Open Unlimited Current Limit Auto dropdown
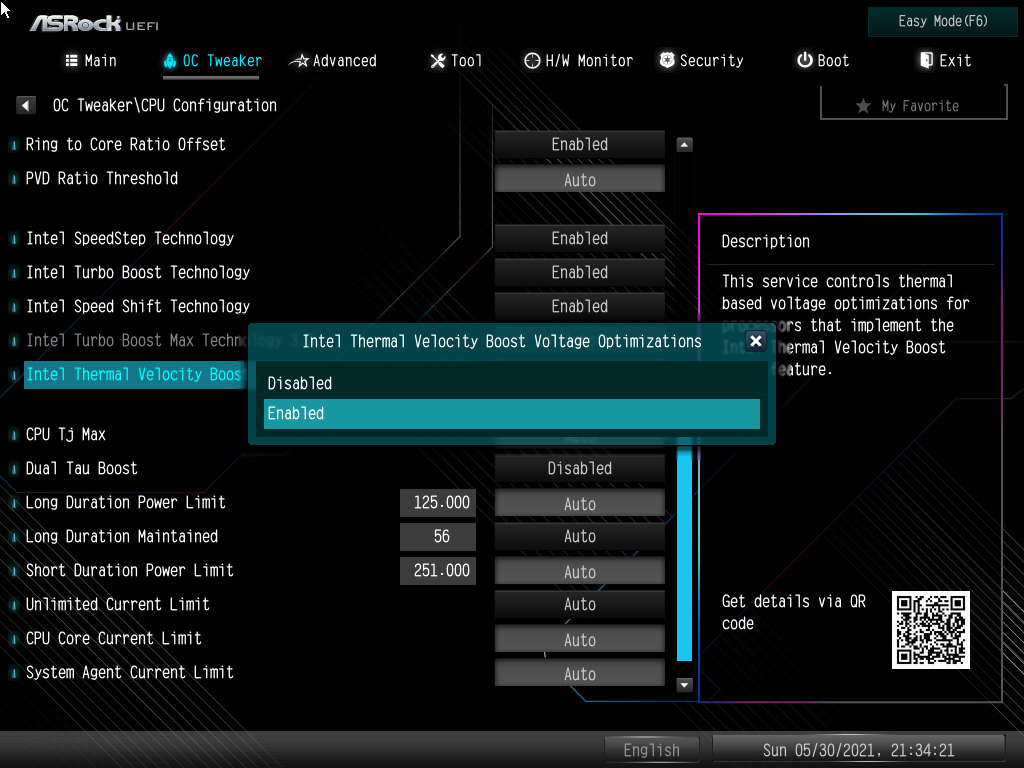 579,604
